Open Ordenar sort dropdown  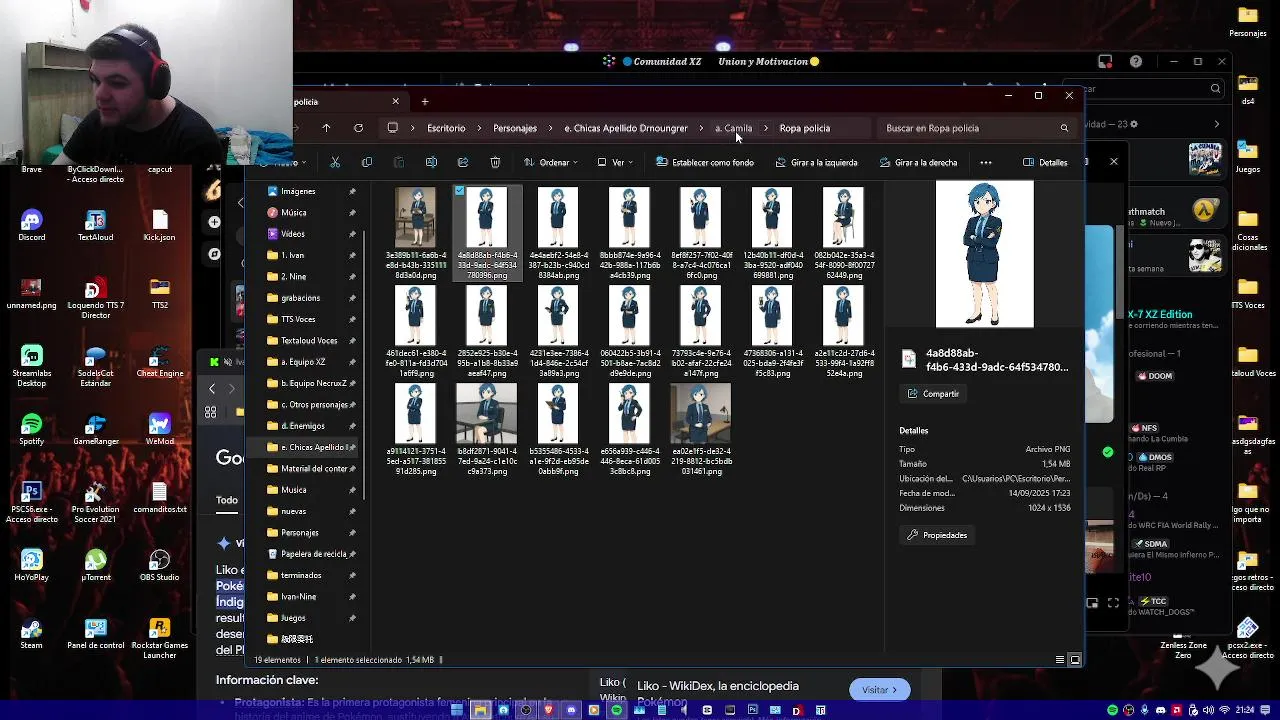point(551,162)
